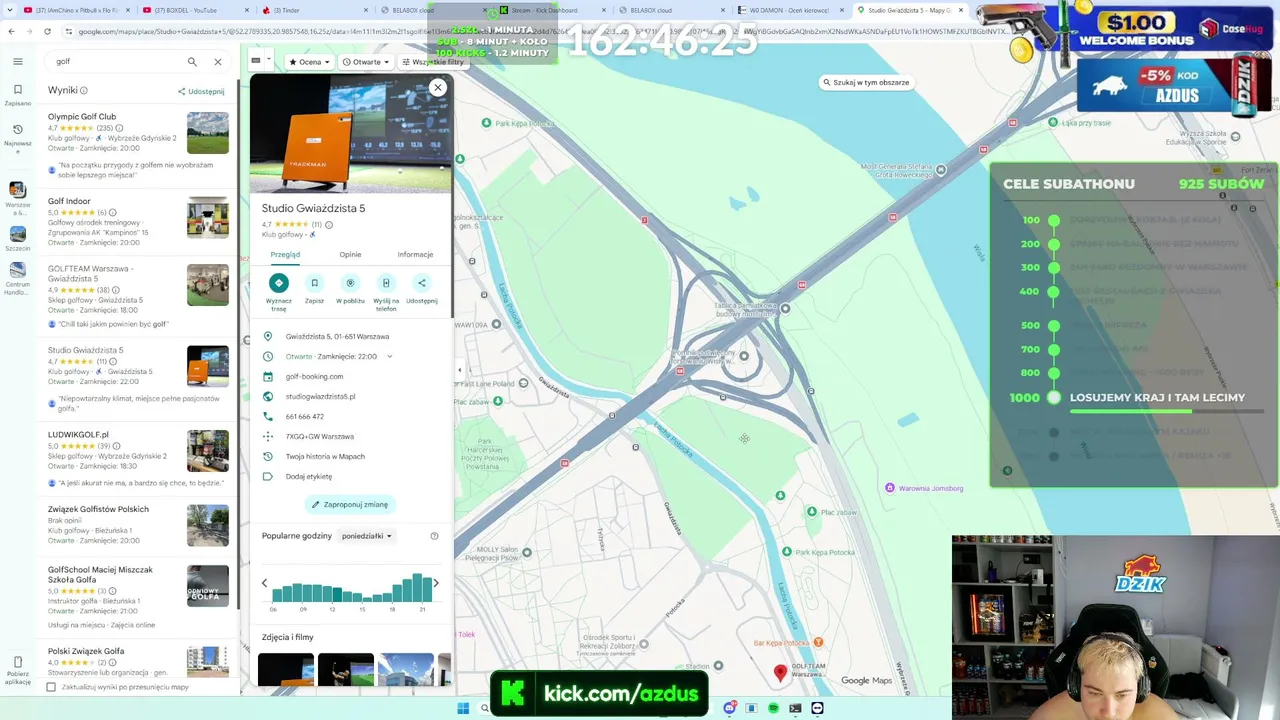Click the Pobierz aplikację icon
This screenshot has height=720, width=1280.
17,669
